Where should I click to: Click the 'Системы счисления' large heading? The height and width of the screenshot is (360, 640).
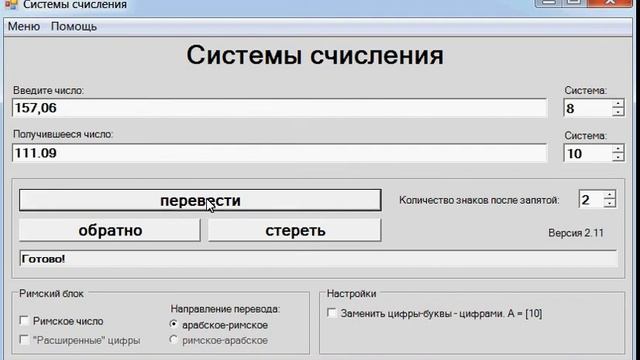[x=315, y=56]
